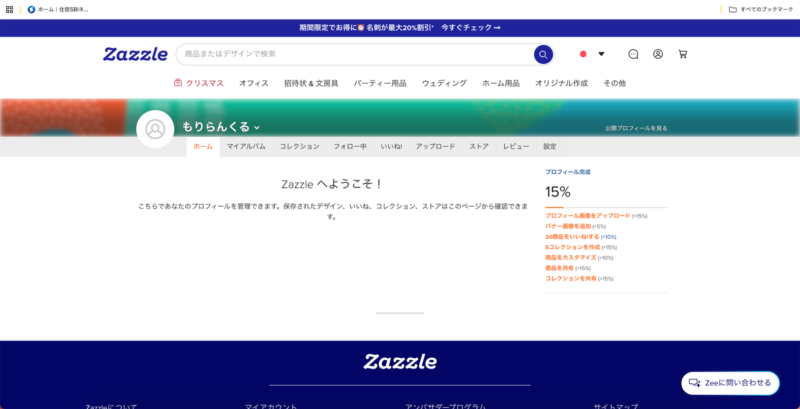Screen dimensions: 800x409
Task: Click the blue search magnifier button
Action: point(543,55)
